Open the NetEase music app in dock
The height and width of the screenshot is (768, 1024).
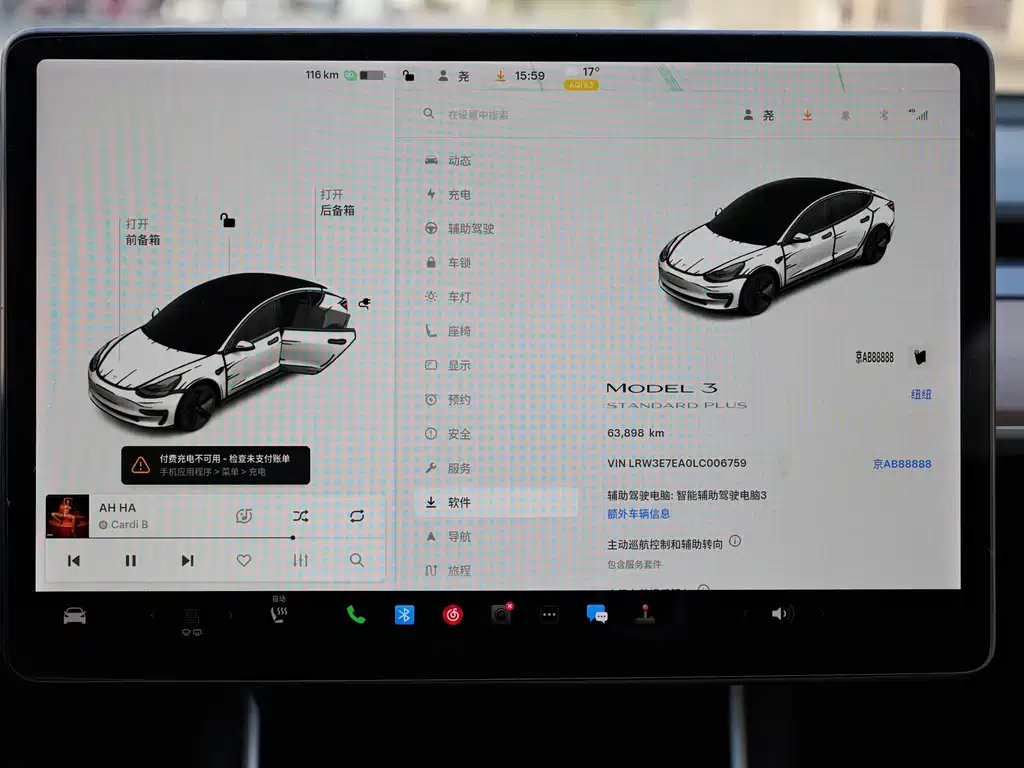pos(453,615)
